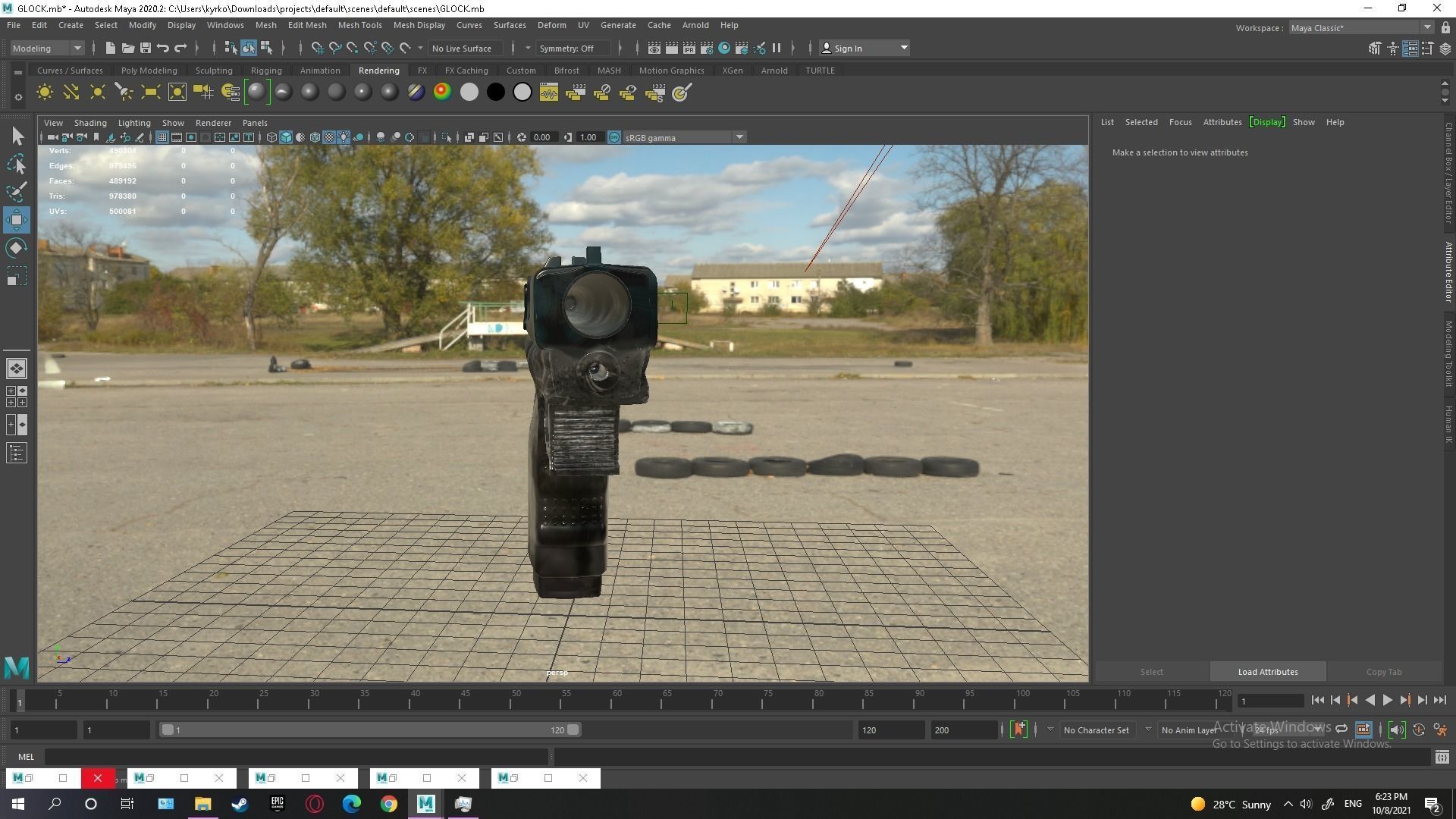
Task: Create a point light from the Rendering shelf
Action: (x=97, y=92)
